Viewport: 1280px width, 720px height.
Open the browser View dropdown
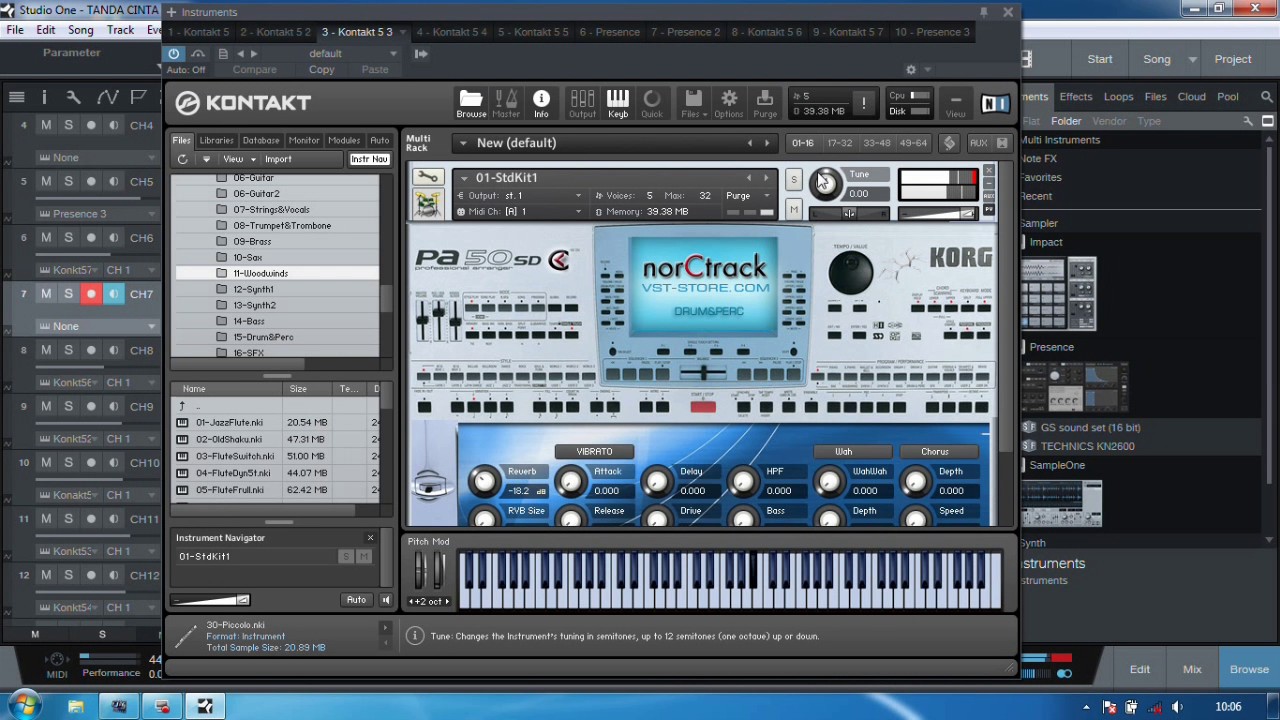(239, 159)
